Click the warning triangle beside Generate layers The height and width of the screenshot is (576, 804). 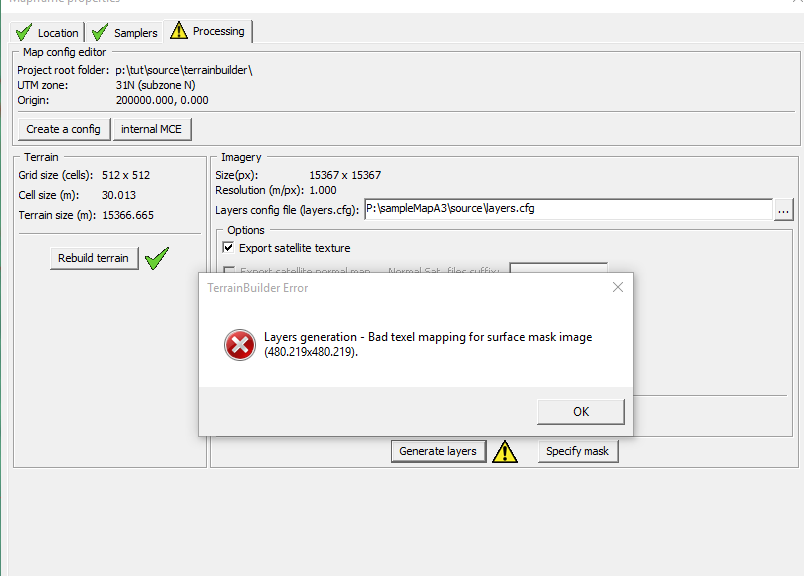coord(505,452)
